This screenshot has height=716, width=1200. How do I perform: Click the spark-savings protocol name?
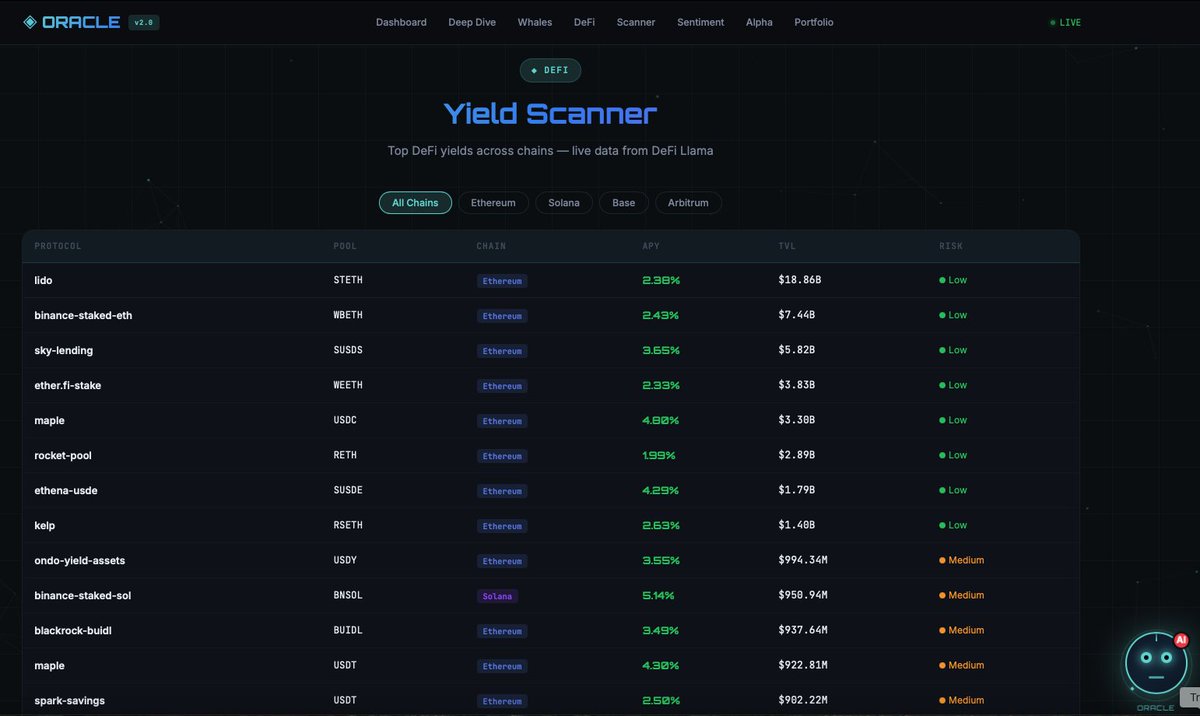pos(70,700)
